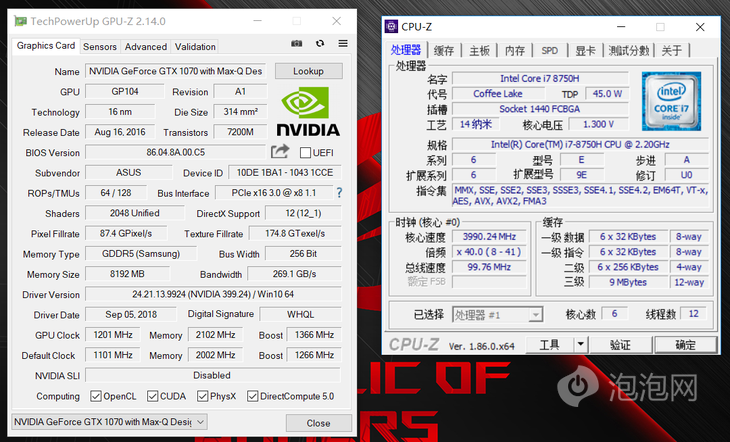Click the NVIDIA SLI Disabled field
This screenshot has height=442, width=730.
(x=213, y=375)
